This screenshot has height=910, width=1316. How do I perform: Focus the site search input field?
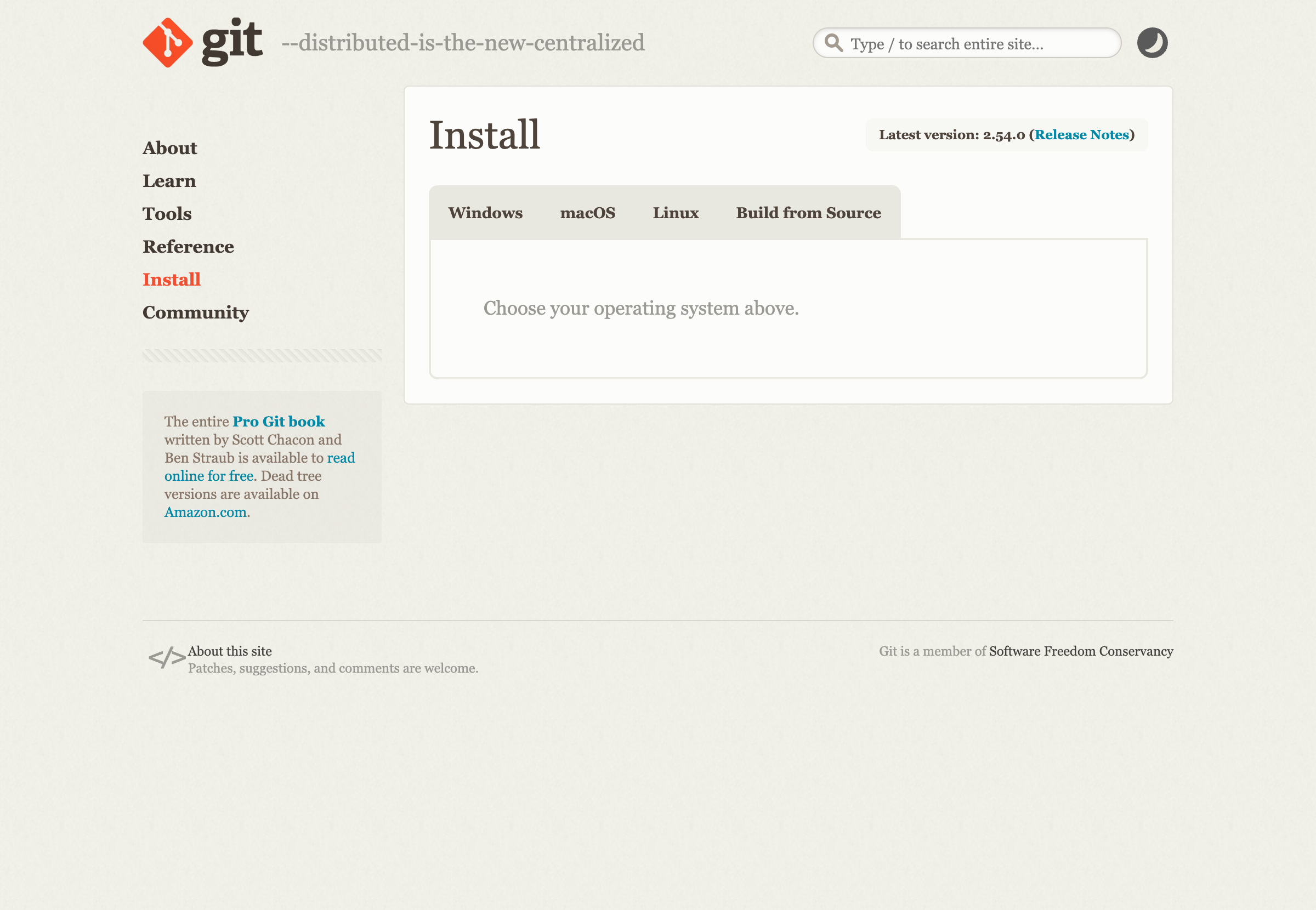pyautogui.click(x=967, y=43)
